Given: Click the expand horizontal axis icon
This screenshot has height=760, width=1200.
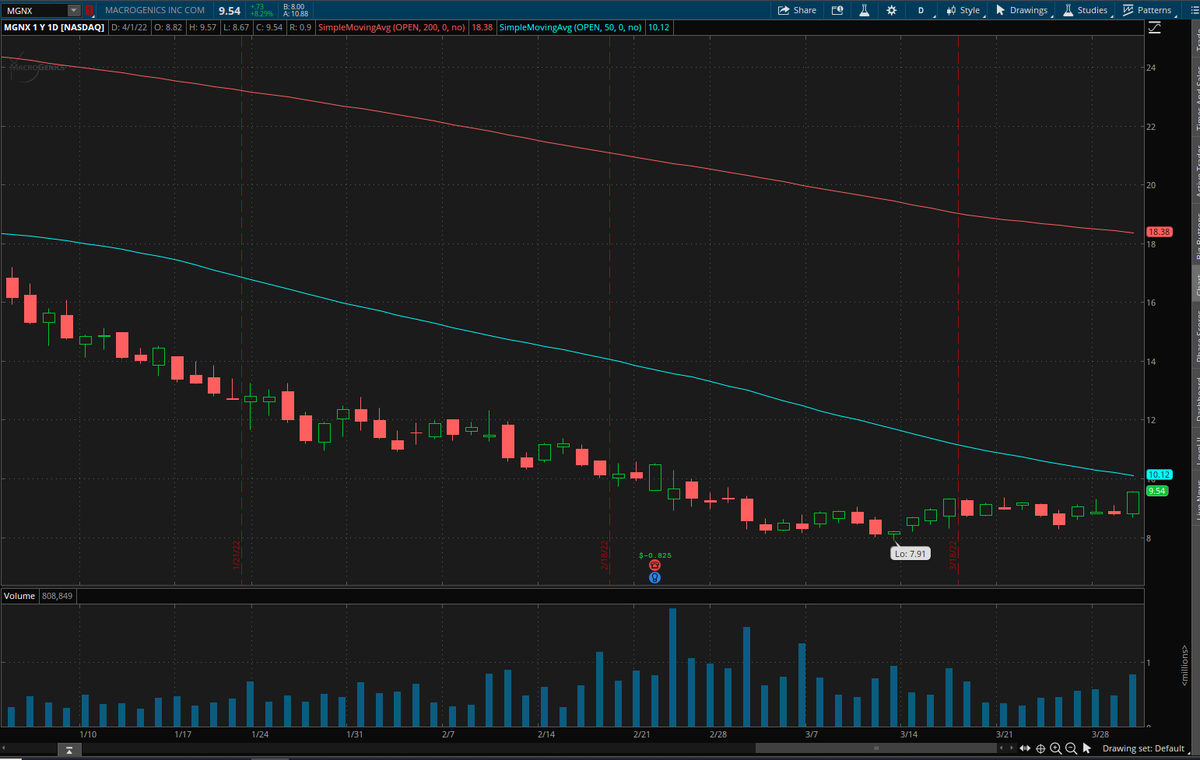Looking at the screenshot, I should coord(1025,748).
